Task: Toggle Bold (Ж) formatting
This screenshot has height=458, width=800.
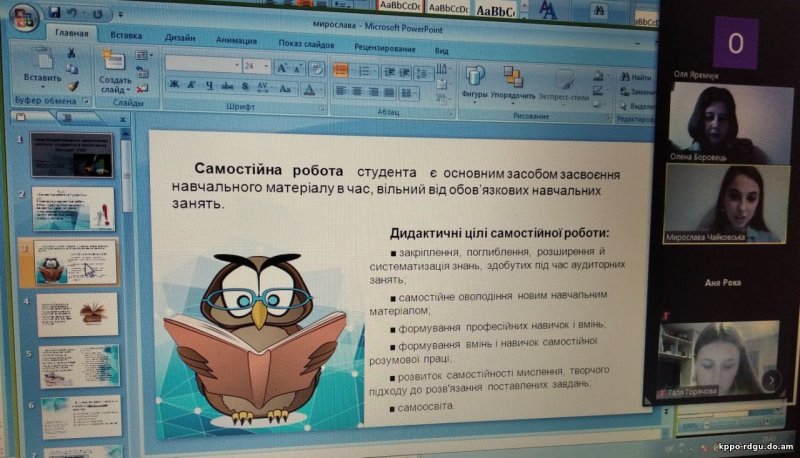Action: tap(173, 84)
